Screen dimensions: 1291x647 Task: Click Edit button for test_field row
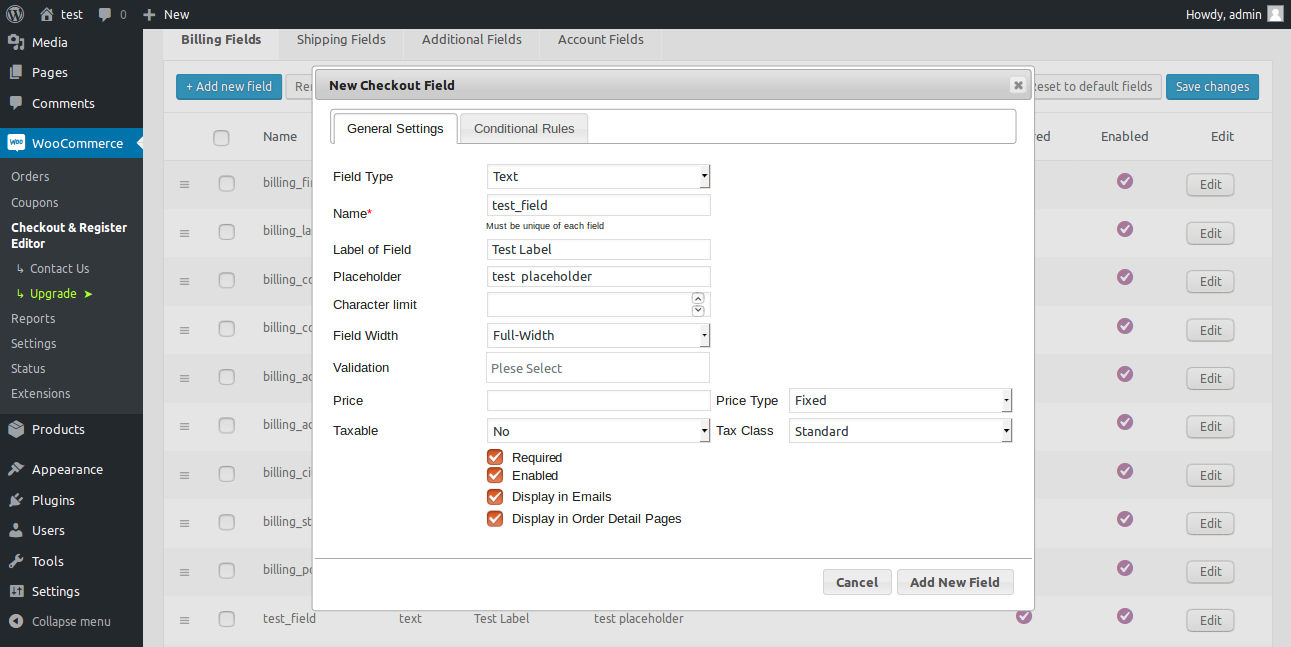[x=1210, y=620]
